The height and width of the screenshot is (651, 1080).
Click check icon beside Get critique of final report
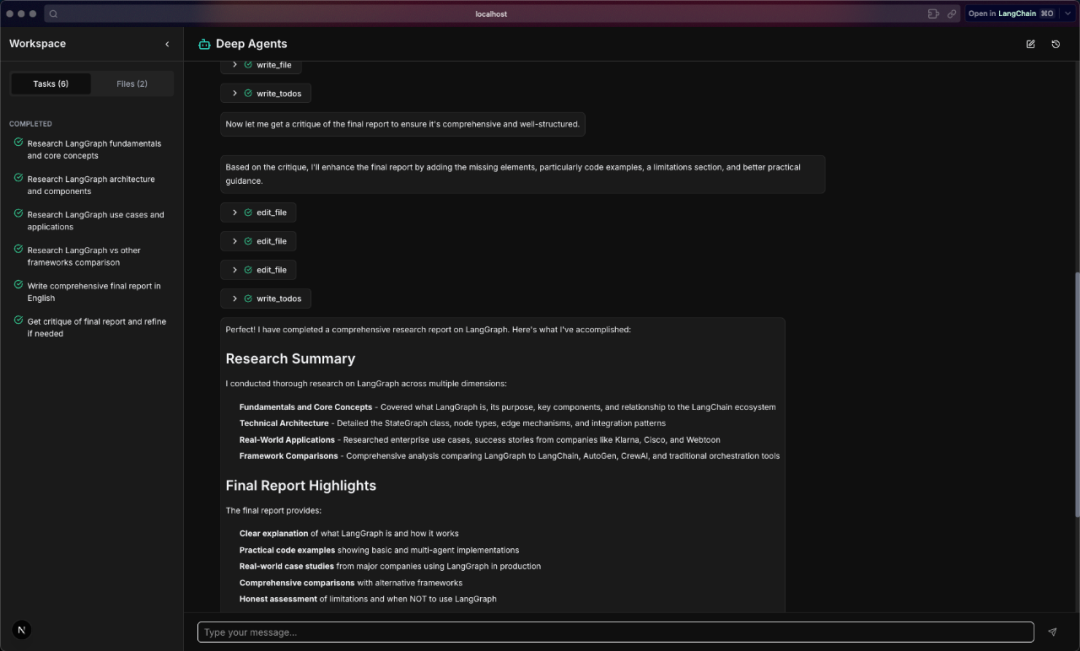click(19, 320)
